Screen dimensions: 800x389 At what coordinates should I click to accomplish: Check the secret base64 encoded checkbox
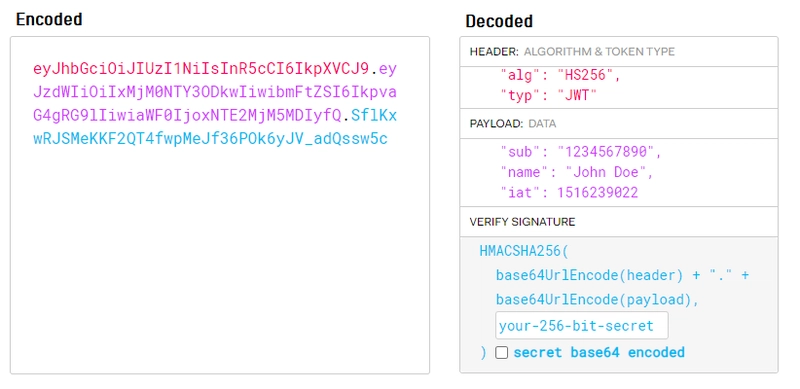click(502, 353)
